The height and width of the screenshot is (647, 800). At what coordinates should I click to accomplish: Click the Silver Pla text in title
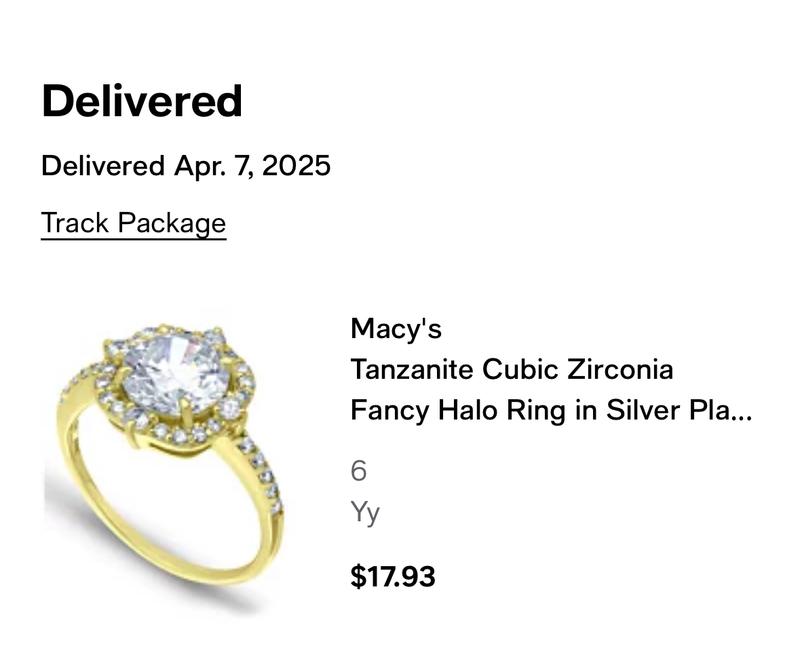point(669,410)
